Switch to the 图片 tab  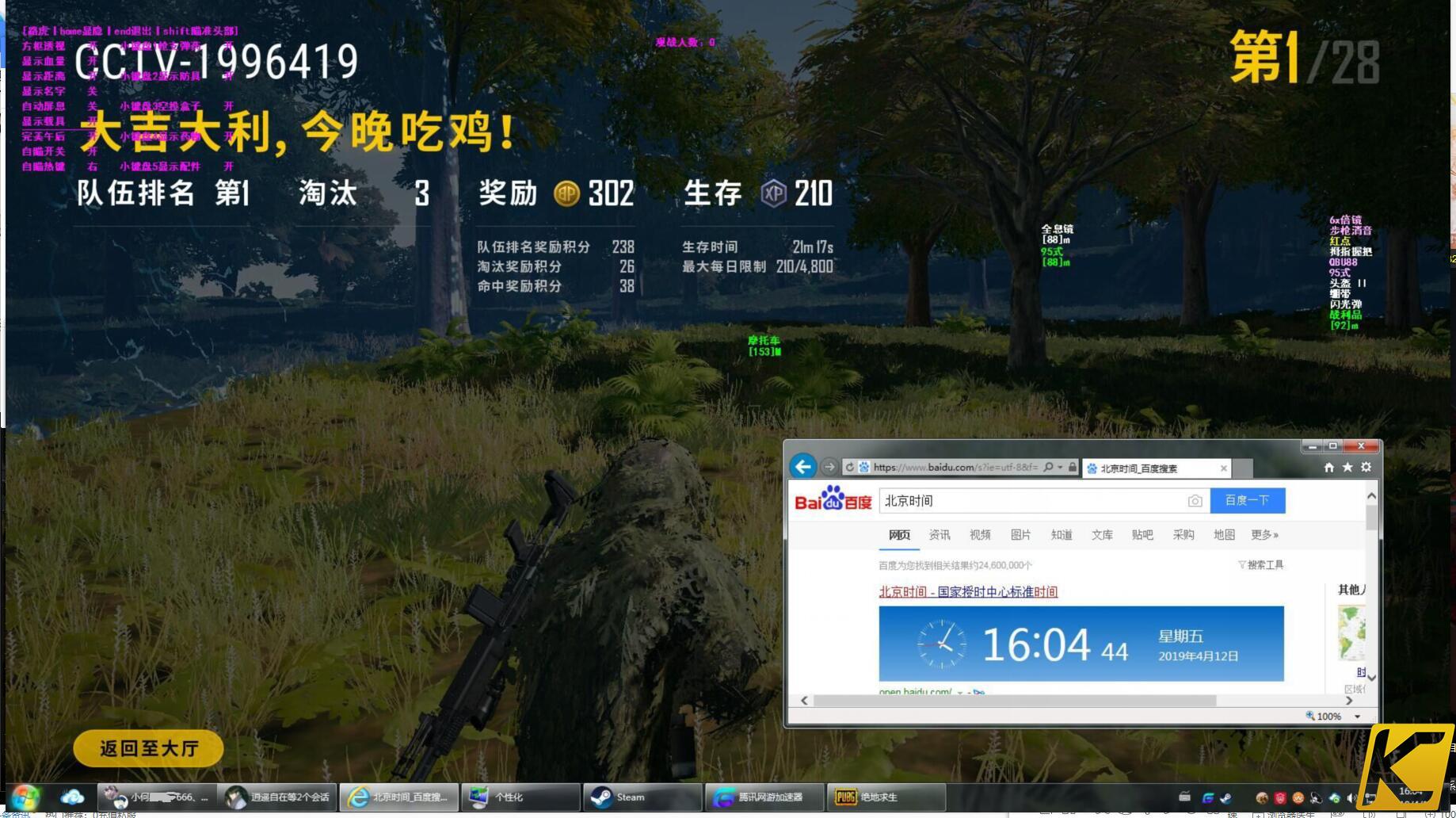1020,535
